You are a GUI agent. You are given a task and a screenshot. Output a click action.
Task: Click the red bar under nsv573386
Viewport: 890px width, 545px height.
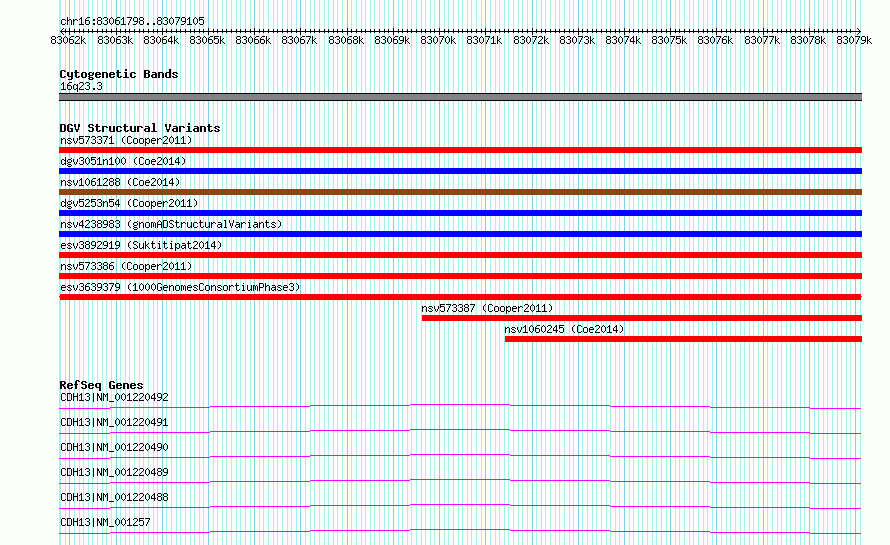(460, 276)
